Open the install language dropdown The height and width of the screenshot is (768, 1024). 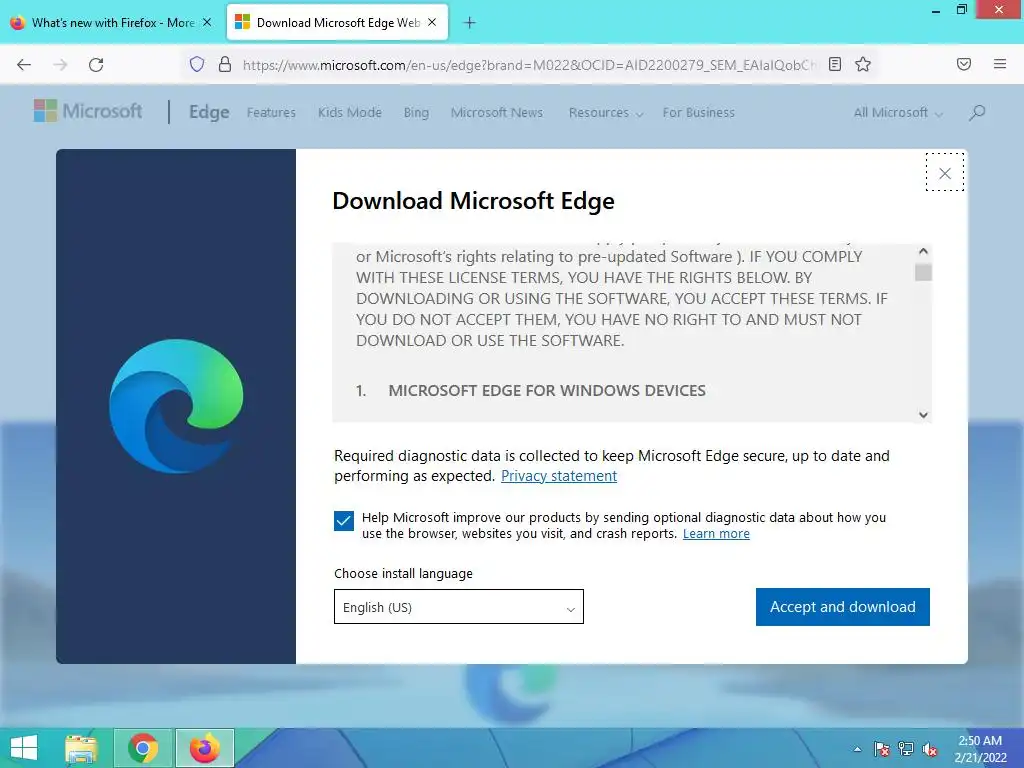[x=458, y=607]
